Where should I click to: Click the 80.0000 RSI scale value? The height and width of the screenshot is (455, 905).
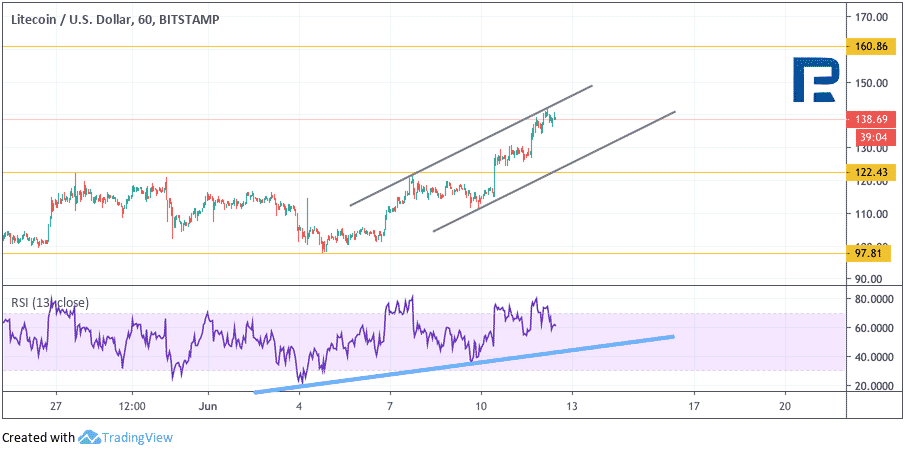click(873, 300)
